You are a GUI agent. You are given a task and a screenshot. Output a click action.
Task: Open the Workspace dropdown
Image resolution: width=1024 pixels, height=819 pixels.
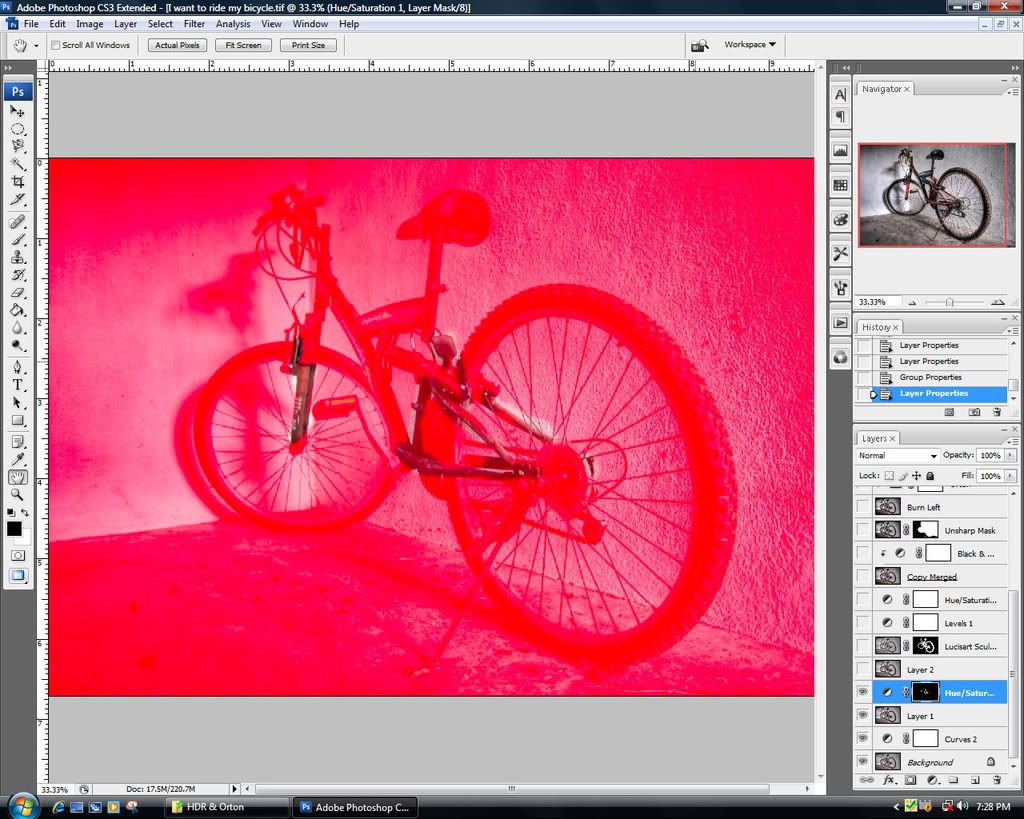coord(750,45)
